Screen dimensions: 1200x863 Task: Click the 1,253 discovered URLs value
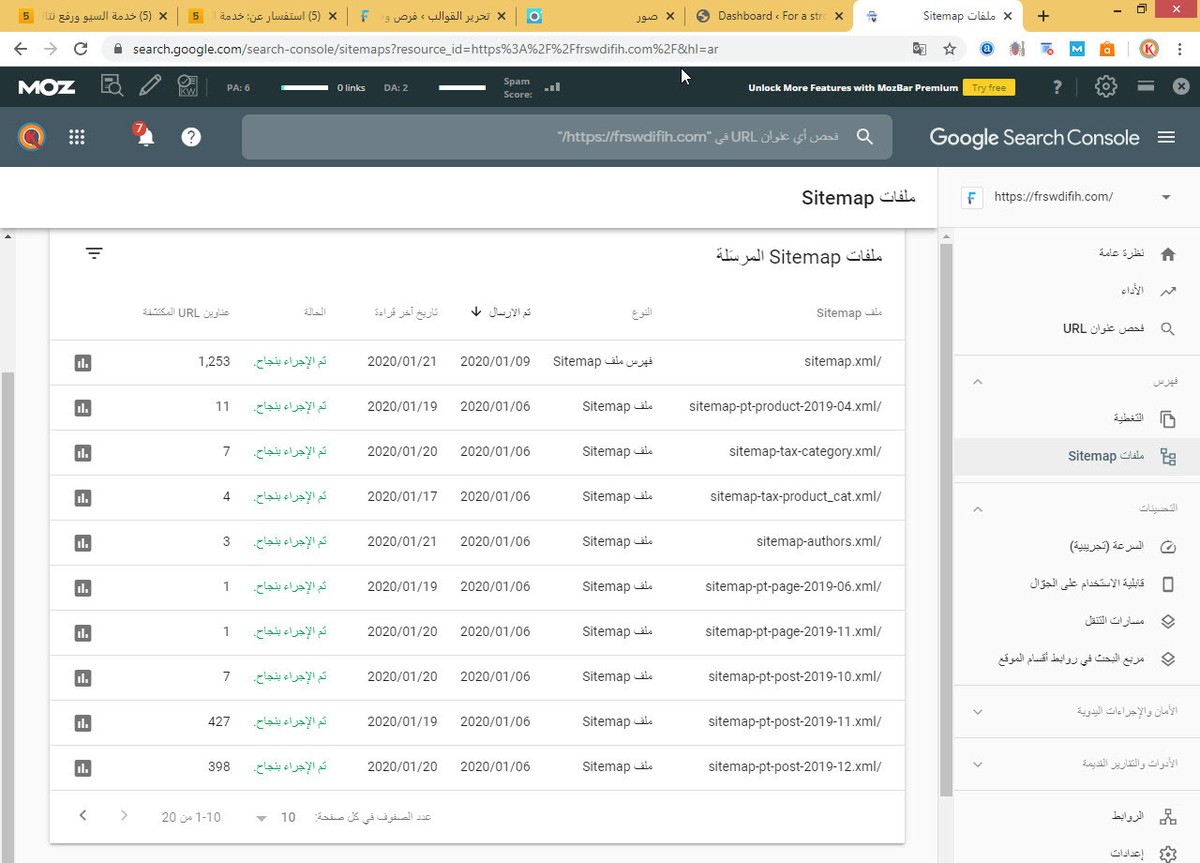tap(214, 362)
